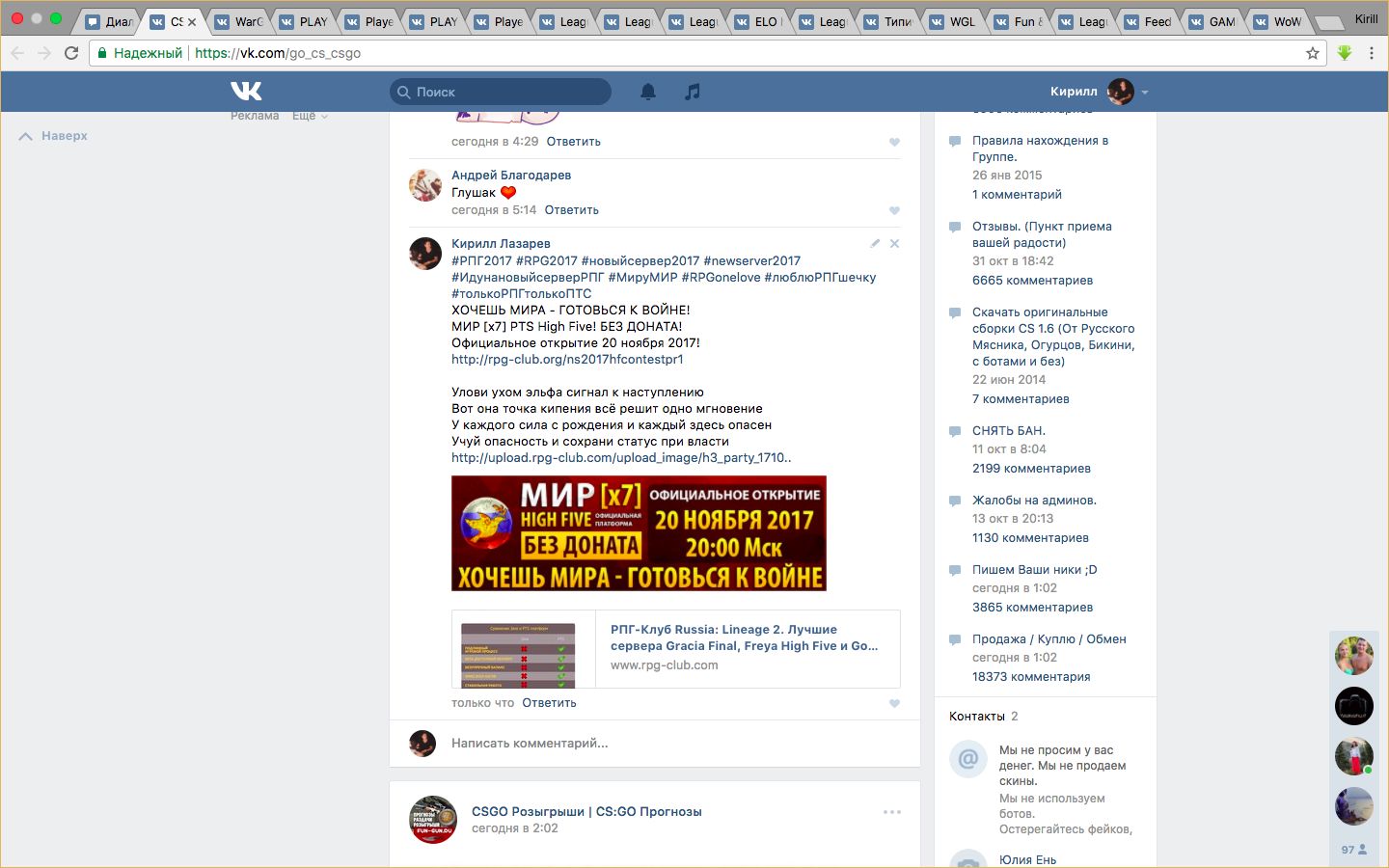Open the online friend chat avatar with green dot

click(1353, 756)
